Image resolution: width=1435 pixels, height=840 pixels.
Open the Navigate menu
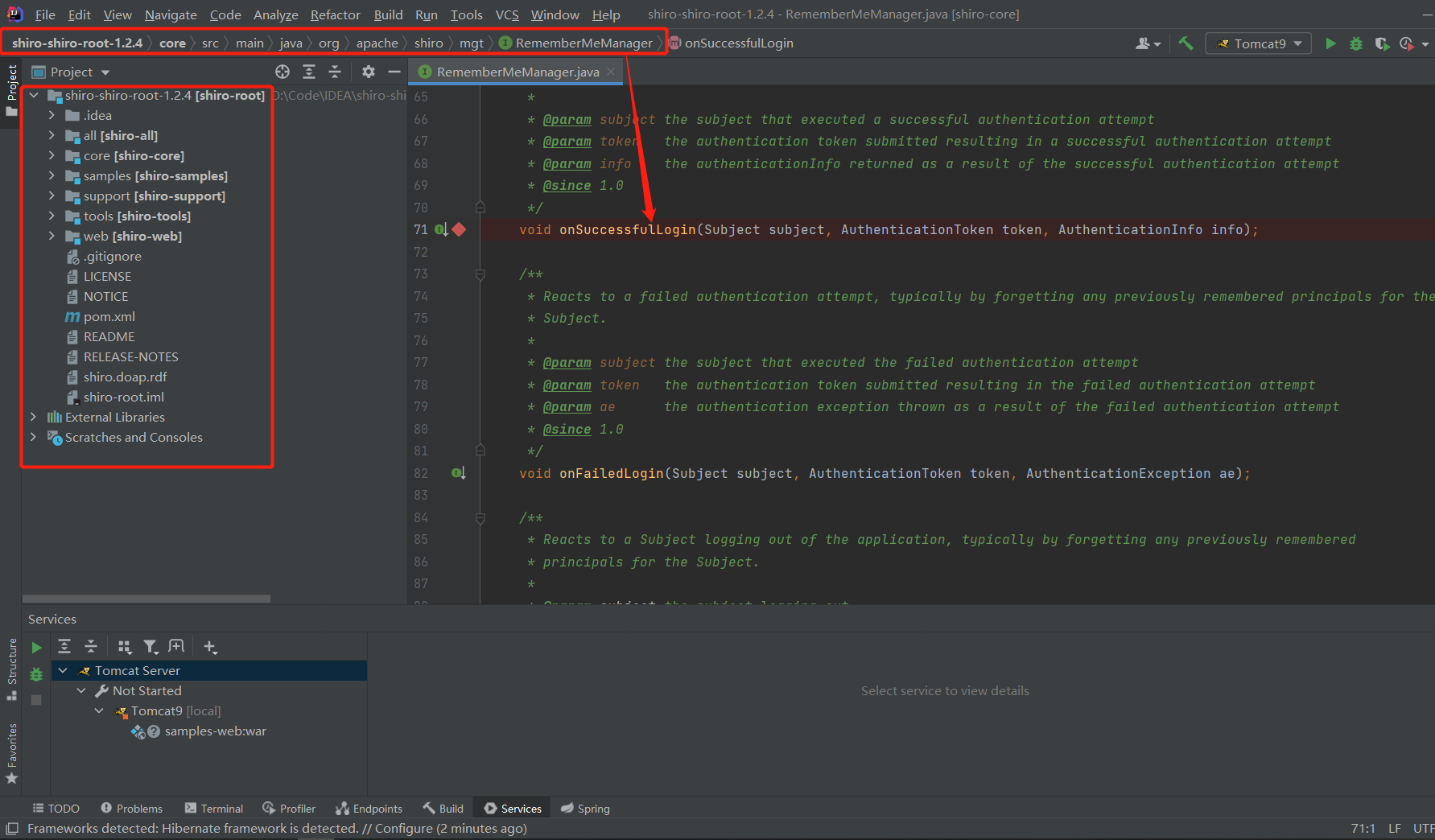pos(171,14)
